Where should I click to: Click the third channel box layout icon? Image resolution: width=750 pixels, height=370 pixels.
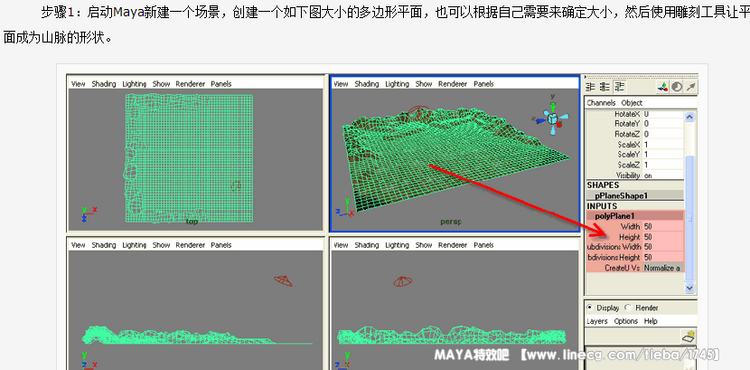point(619,87)
